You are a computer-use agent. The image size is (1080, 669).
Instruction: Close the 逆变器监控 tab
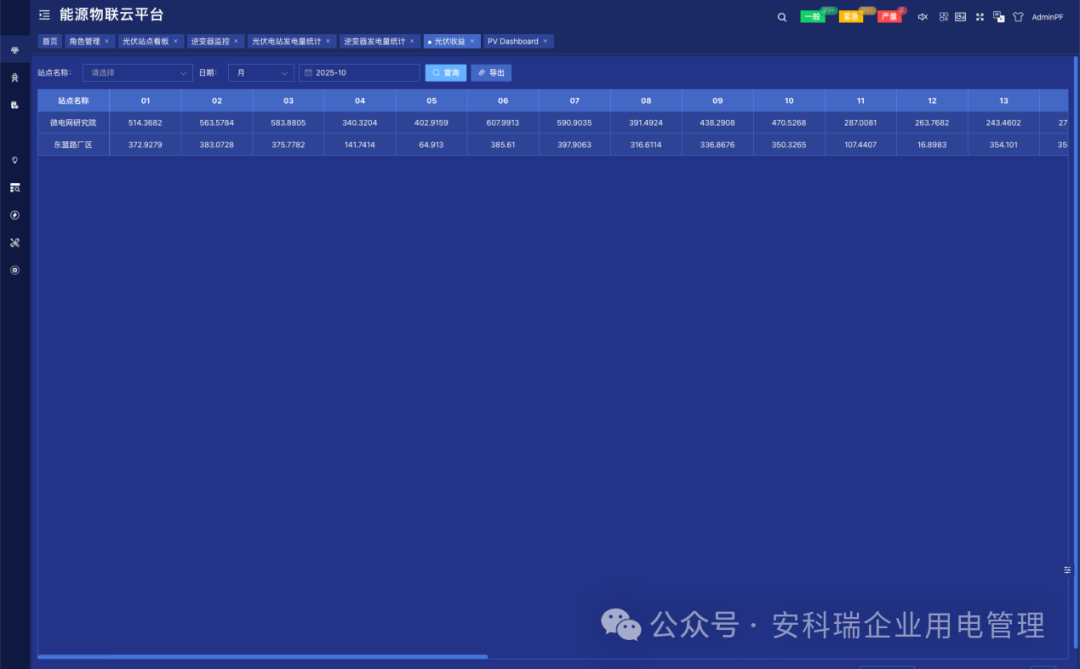tap(236, 41)
